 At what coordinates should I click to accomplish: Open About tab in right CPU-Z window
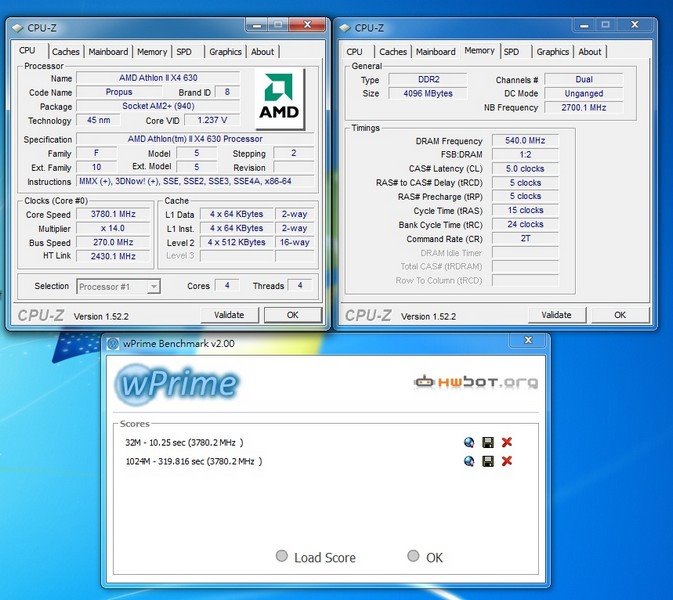click(x=590, y=52)
